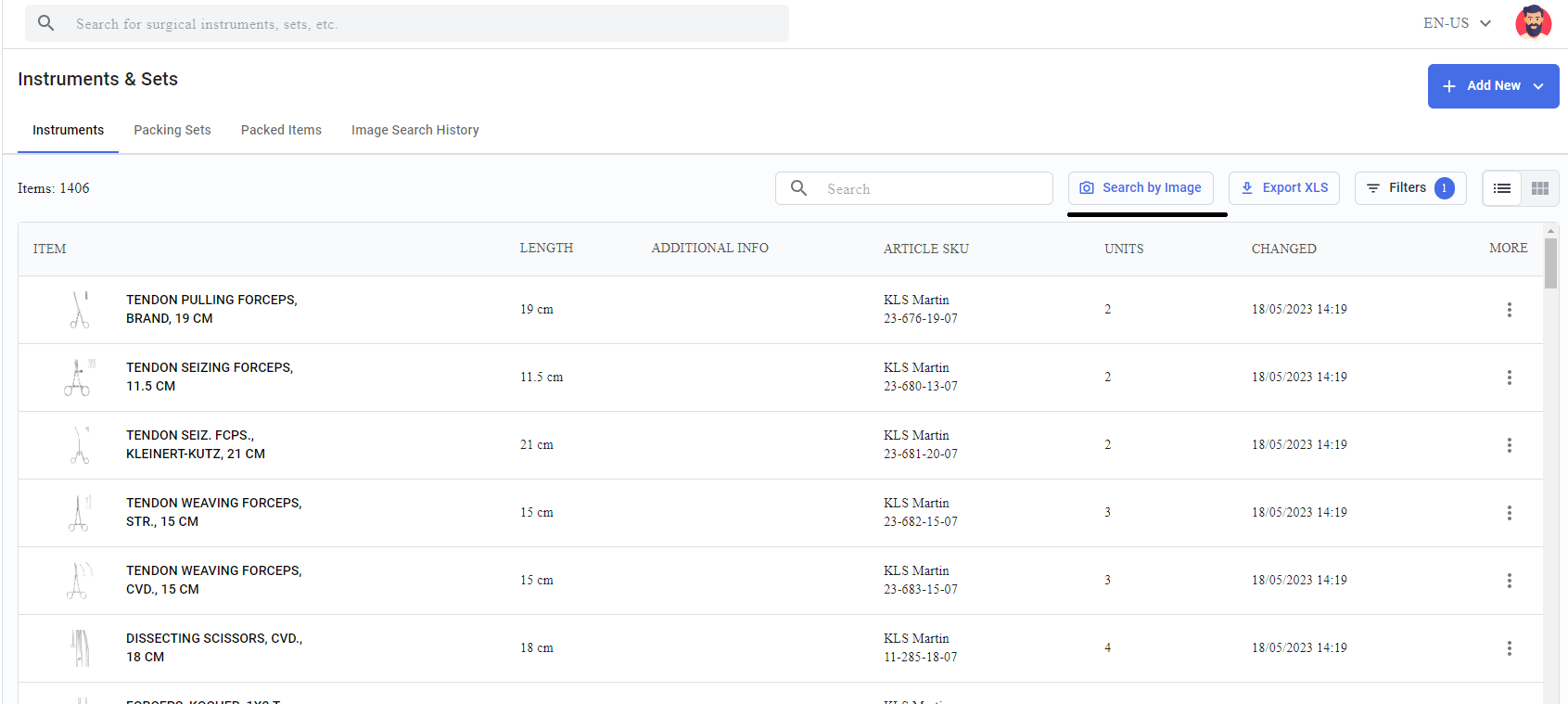
Task: Export the list with Export XLS
Action: tap(1284, 188)
